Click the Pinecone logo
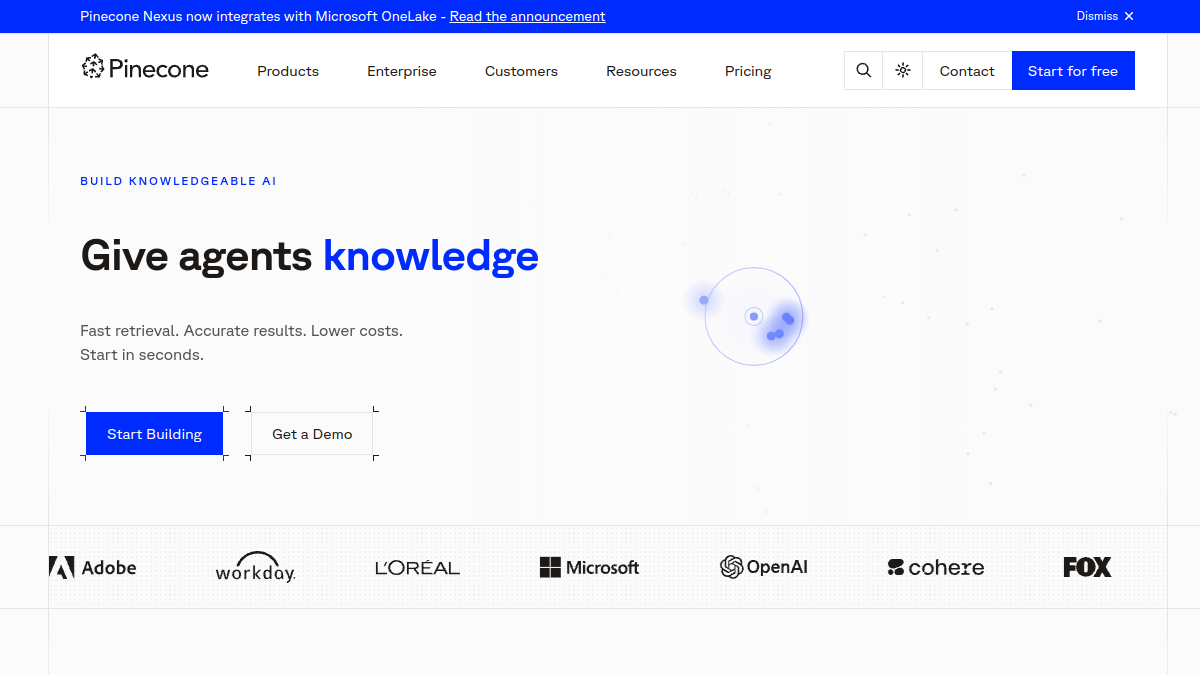 (145, 68)
